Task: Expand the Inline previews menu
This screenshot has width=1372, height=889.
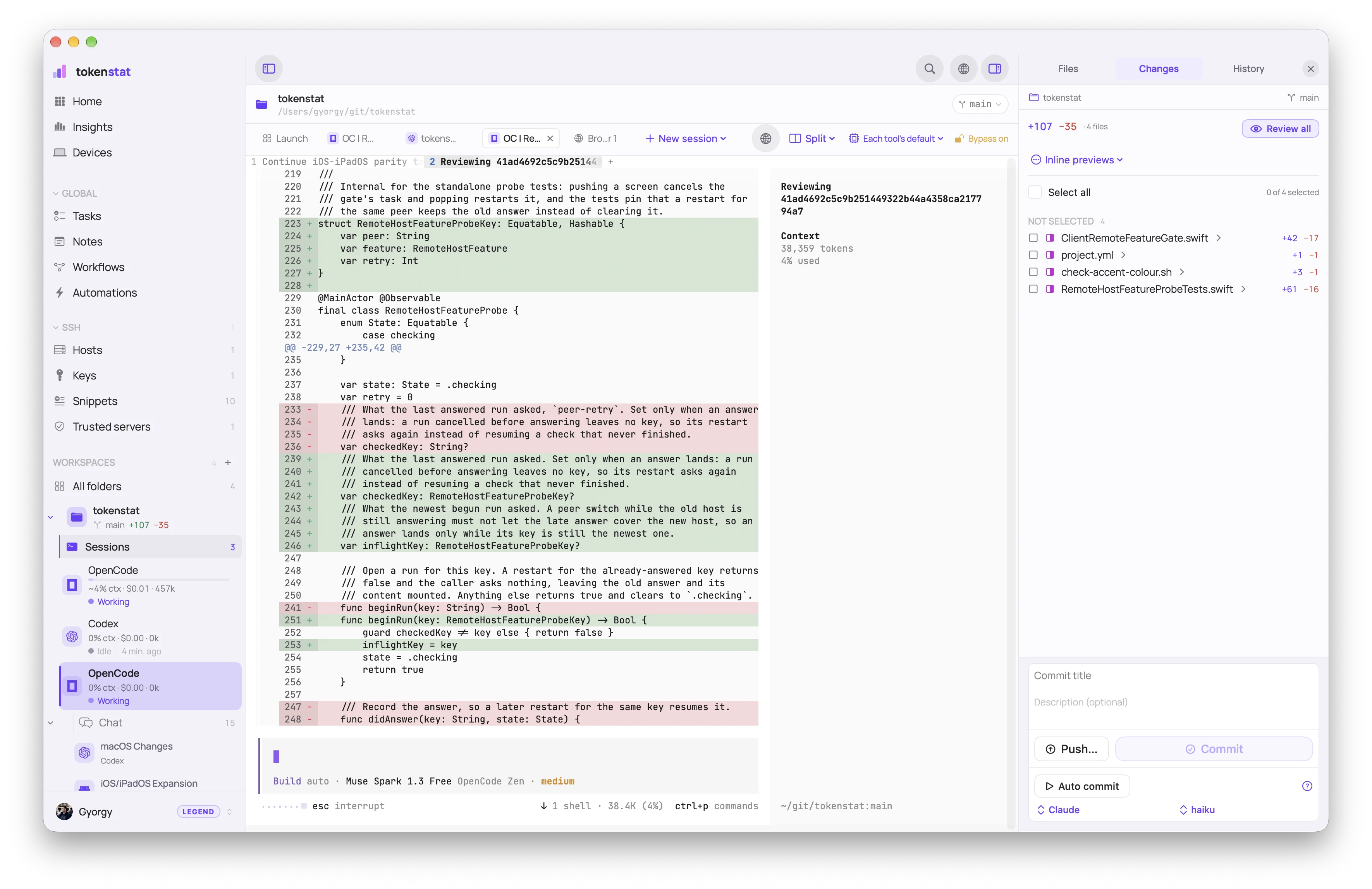Action: [x=1076, y=160]
